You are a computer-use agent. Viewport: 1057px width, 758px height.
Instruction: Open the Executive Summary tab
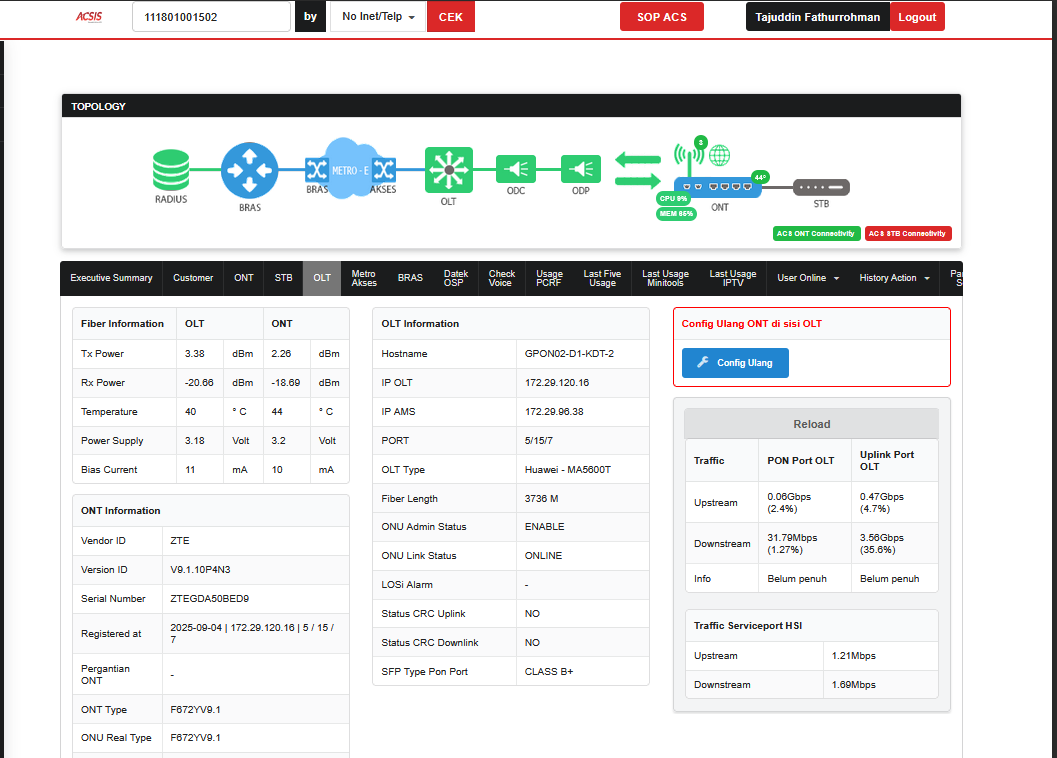coord(111,278)
